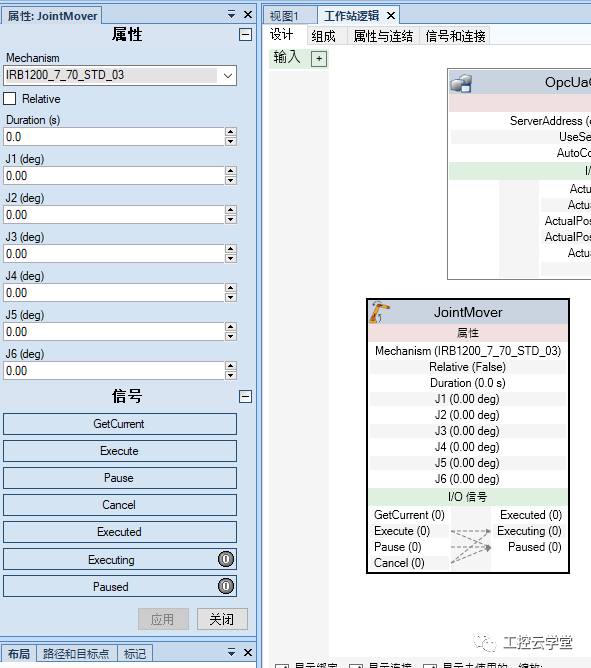
Task: Select the Executing (0) output signal
Action: coord(529,531)
